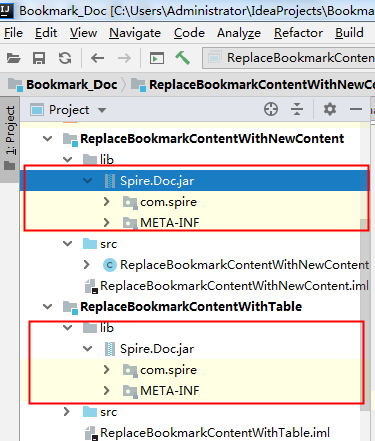Click the jar icon of selected Spire.Doc.jar

(x=110, y=181)
